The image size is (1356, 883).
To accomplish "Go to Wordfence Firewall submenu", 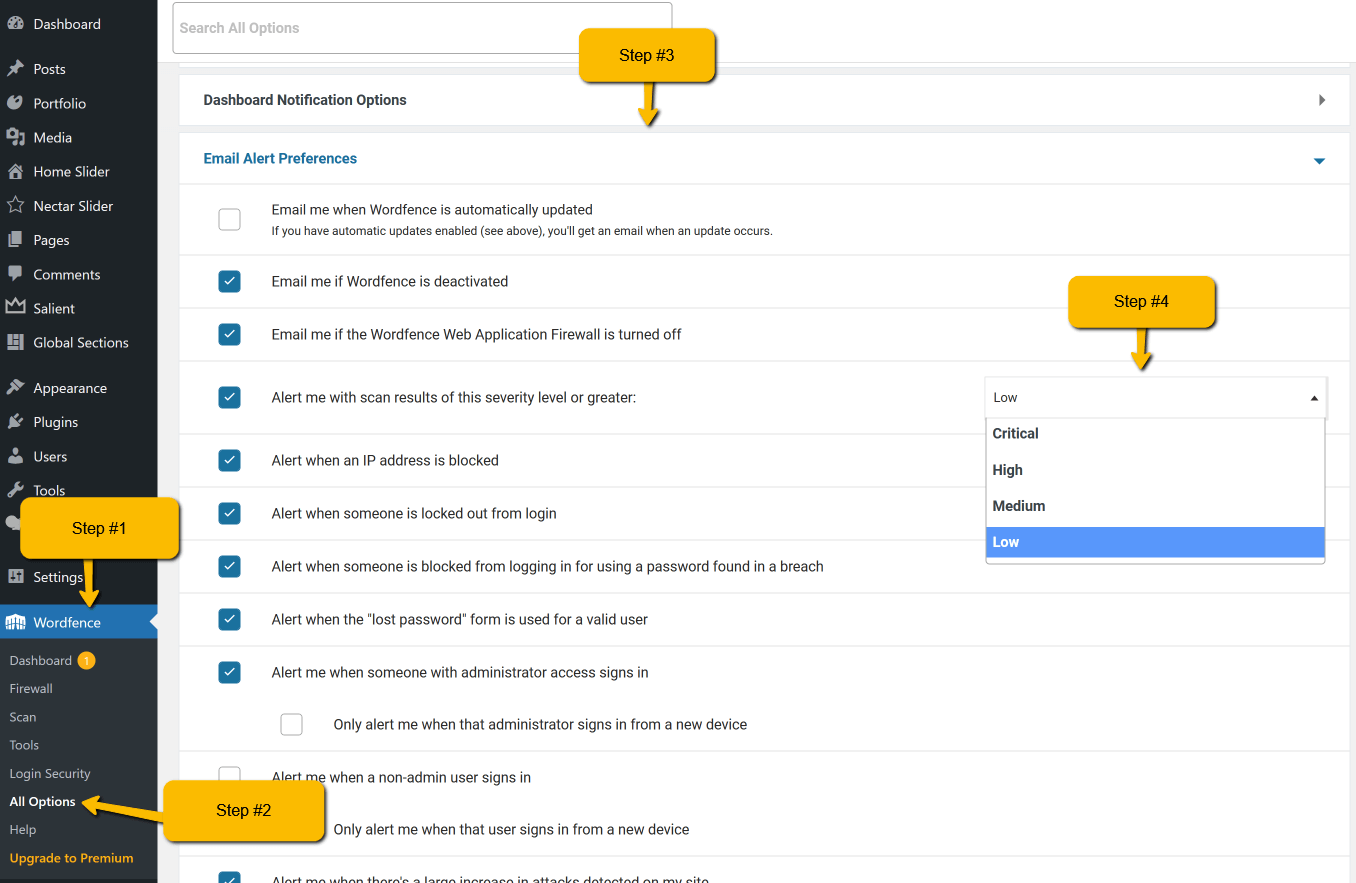I will click(31, 688).
